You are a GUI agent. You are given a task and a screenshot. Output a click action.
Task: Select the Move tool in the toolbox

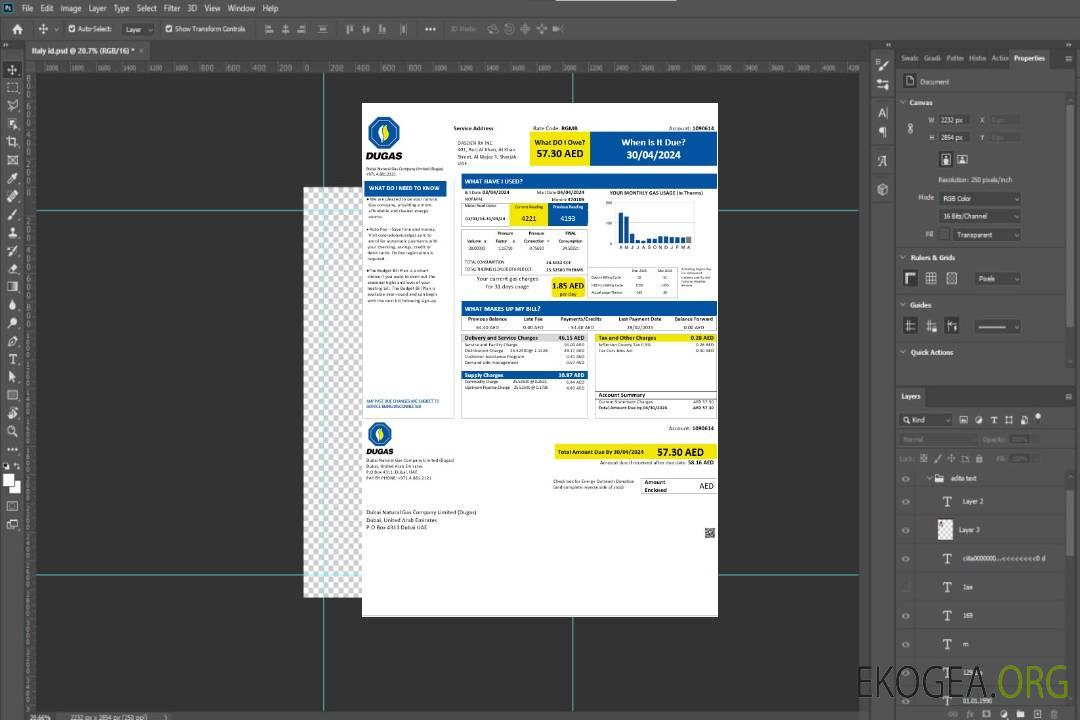point(12,70)
